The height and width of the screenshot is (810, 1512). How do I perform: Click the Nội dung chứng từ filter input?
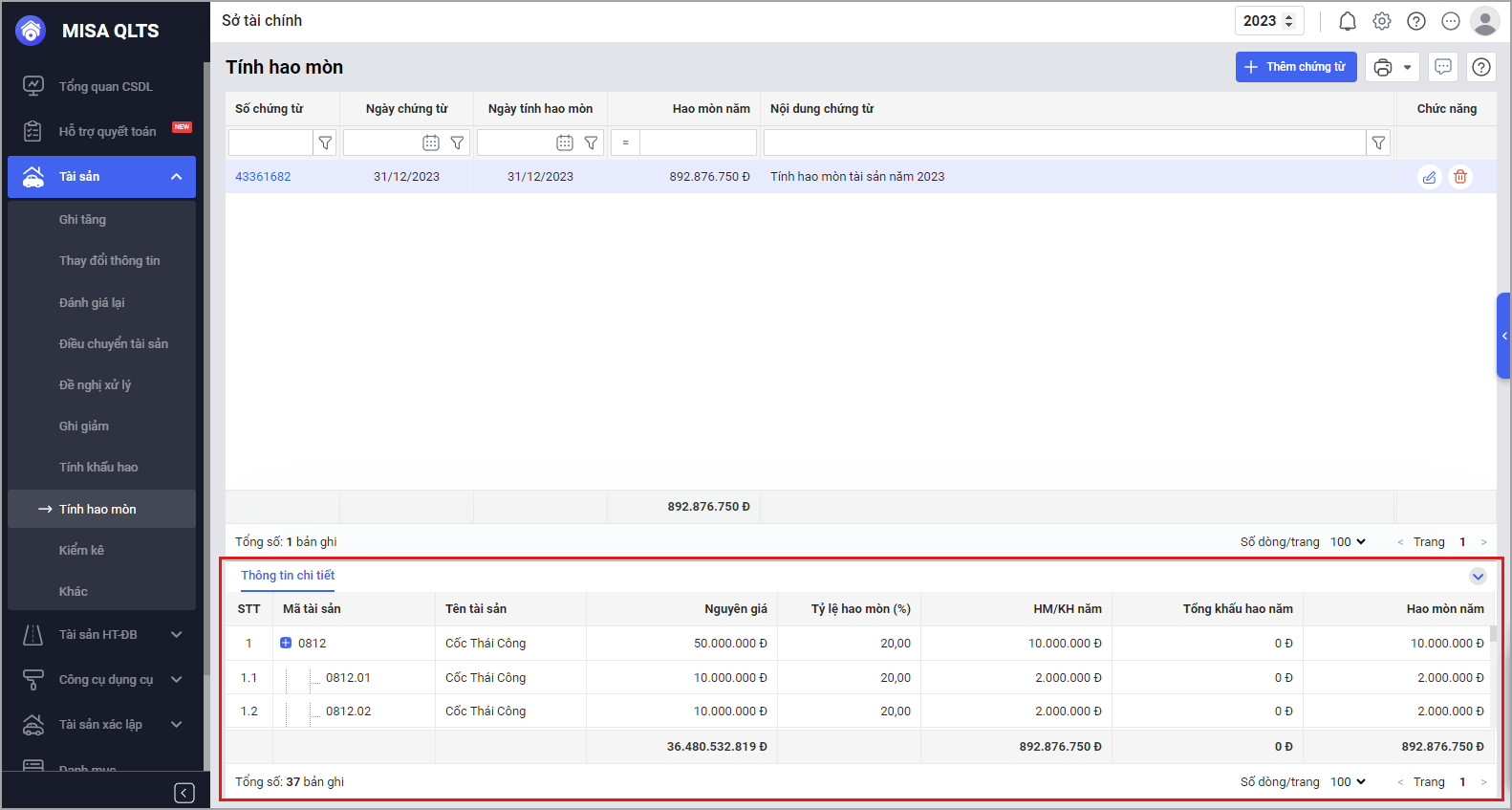(x=1064, y=142)
